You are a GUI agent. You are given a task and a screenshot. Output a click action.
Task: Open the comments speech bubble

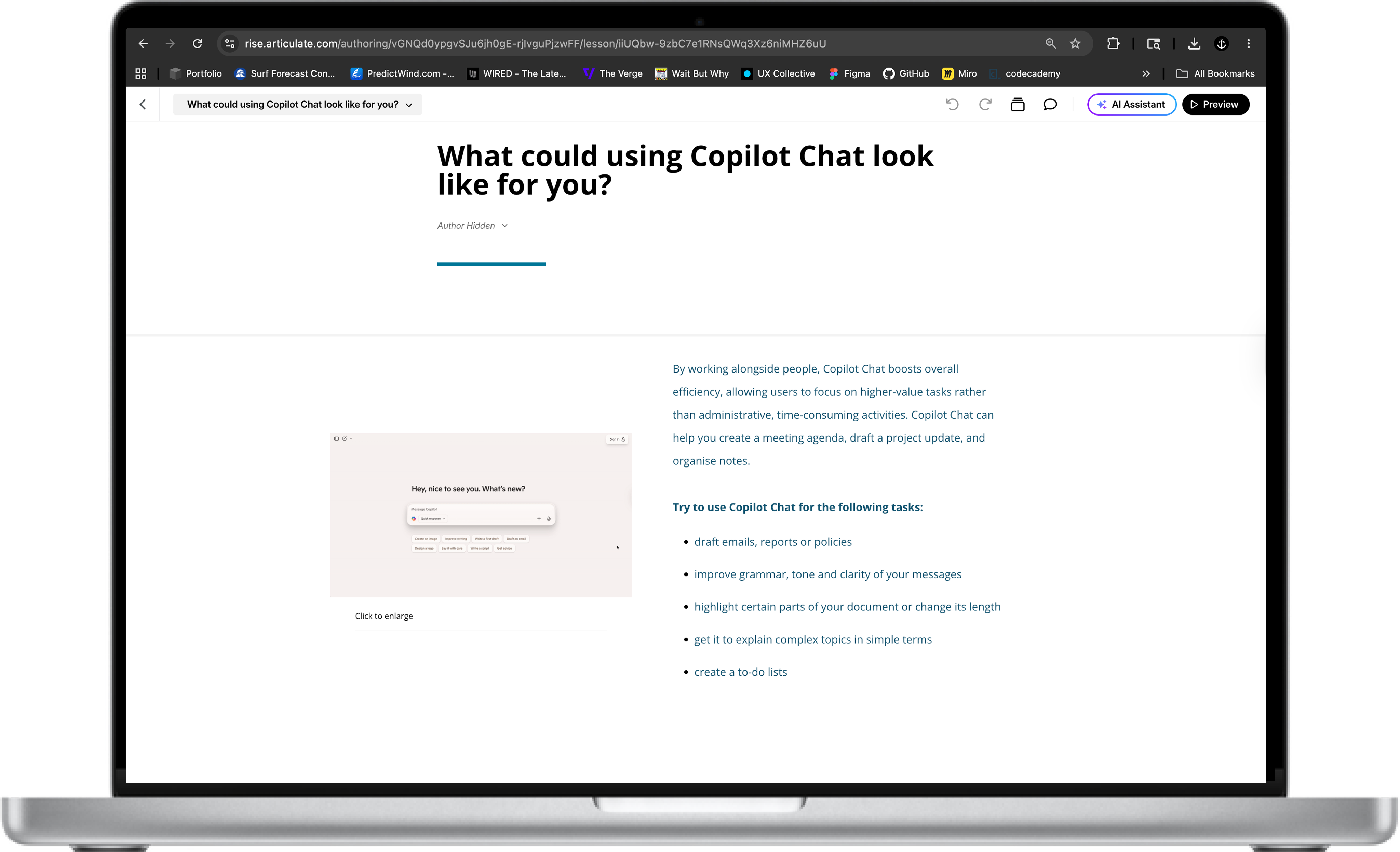(1050, 105)
